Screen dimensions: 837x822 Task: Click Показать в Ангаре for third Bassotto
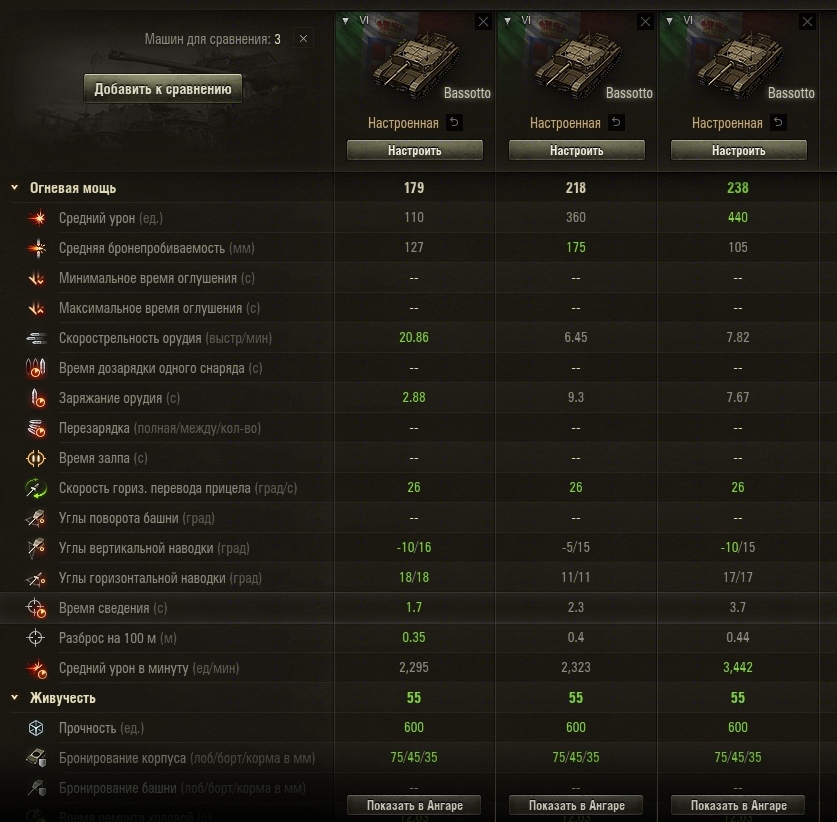pos(739,805)
